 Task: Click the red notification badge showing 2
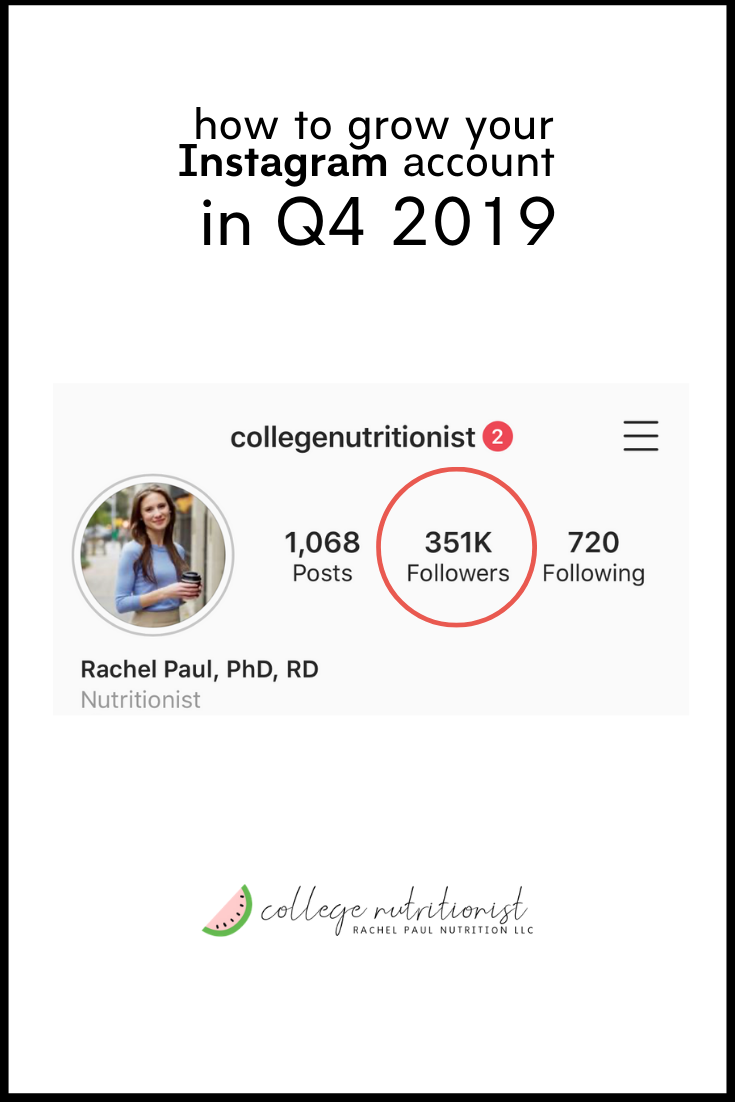coord(497,437)
